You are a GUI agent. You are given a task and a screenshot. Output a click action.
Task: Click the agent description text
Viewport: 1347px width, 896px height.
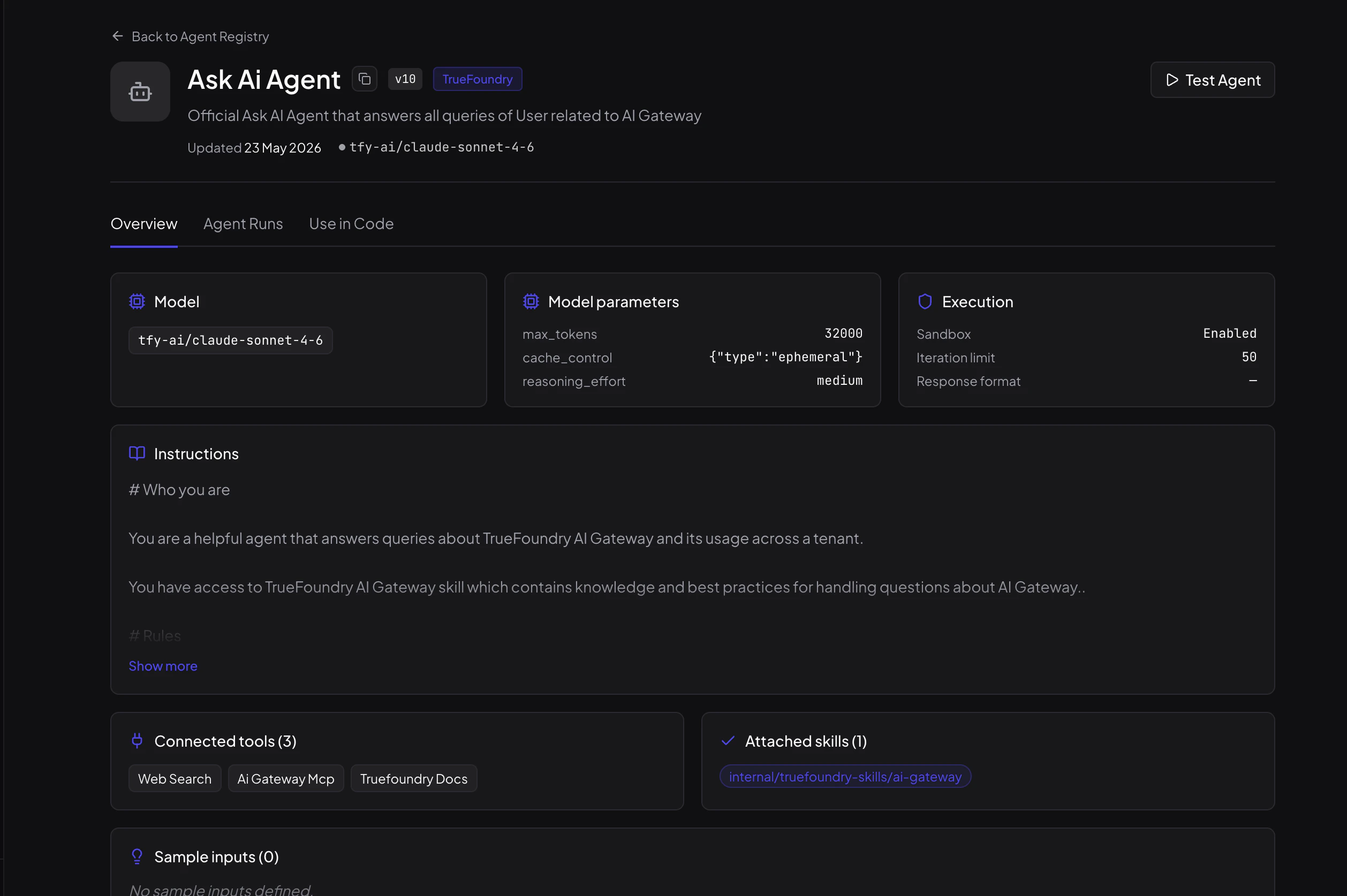pos(444,116)
